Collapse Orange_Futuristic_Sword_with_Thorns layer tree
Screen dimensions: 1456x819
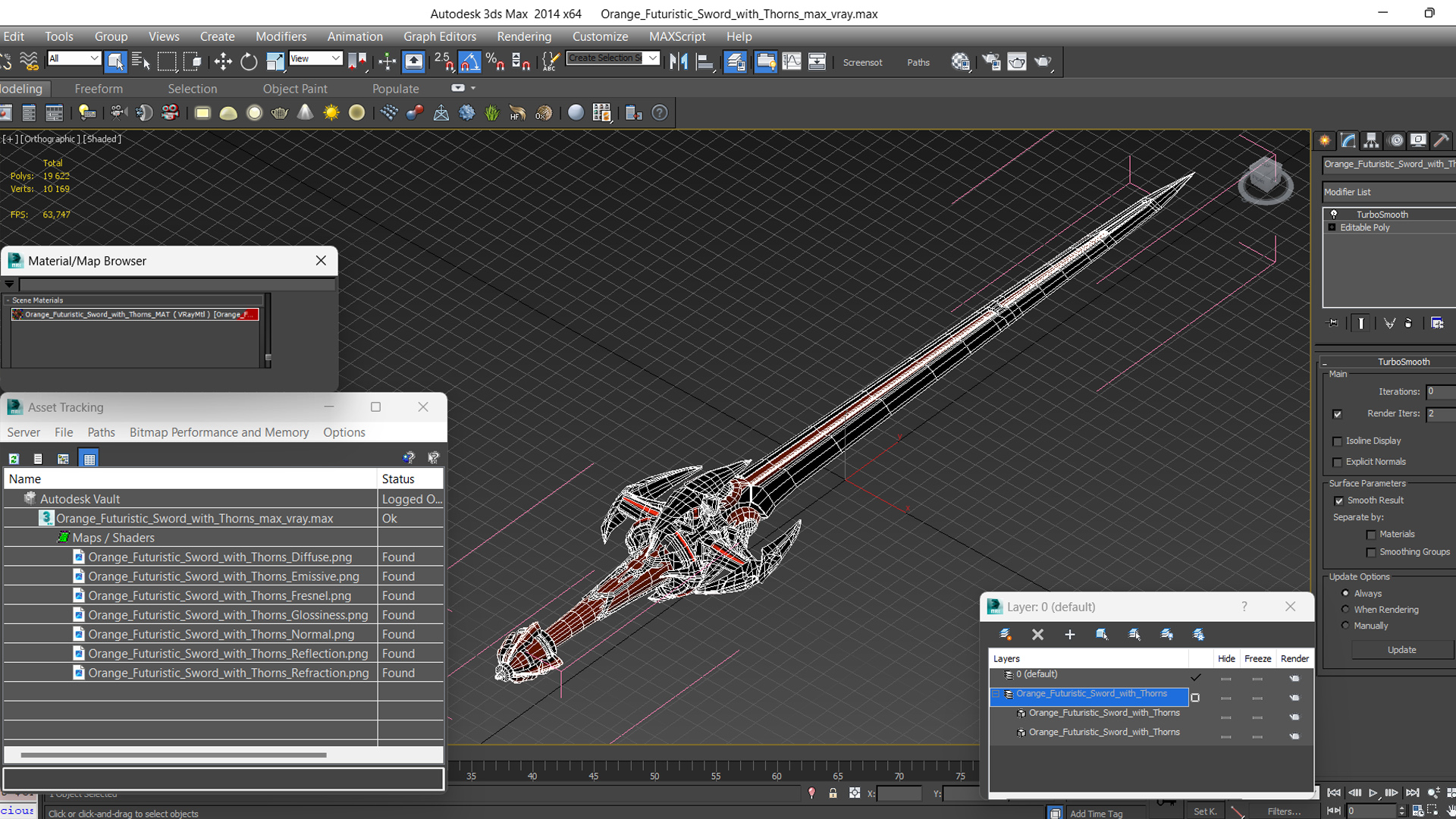coord(996,694)
